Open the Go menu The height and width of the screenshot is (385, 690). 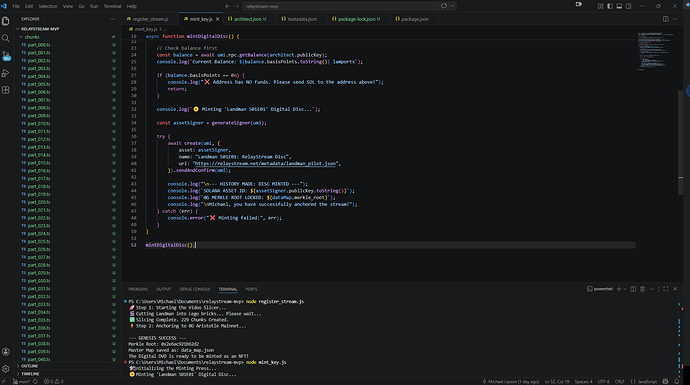click(81, 6)
